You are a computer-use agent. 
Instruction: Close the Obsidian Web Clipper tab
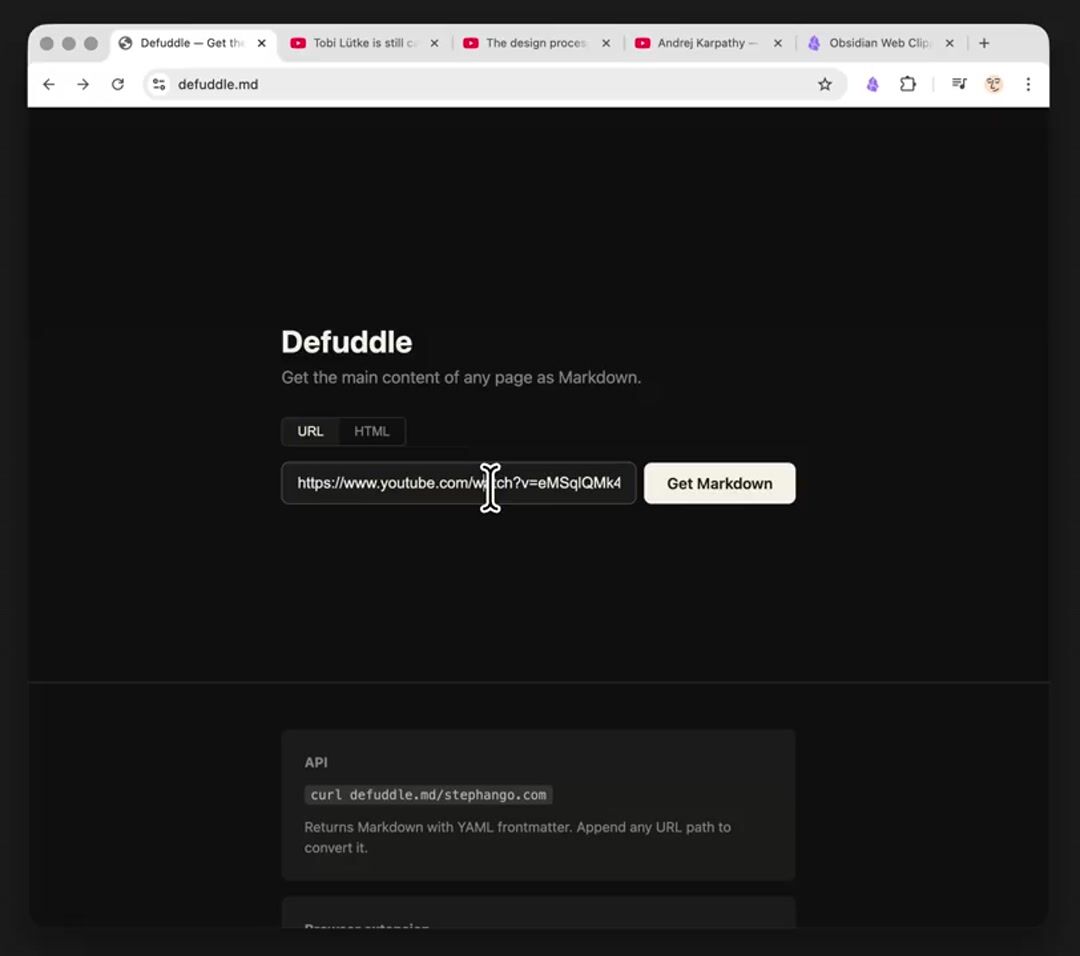click(950, 43)
